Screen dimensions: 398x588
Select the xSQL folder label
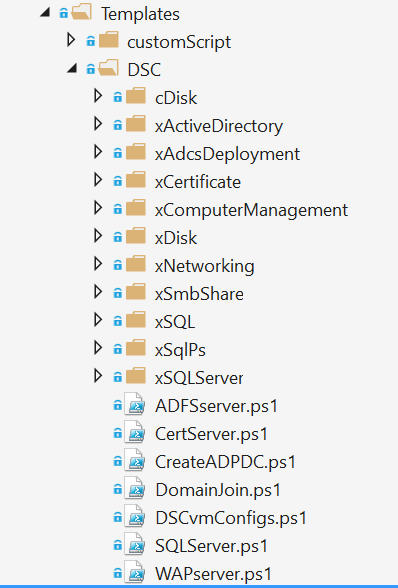[x=175, y=322]
